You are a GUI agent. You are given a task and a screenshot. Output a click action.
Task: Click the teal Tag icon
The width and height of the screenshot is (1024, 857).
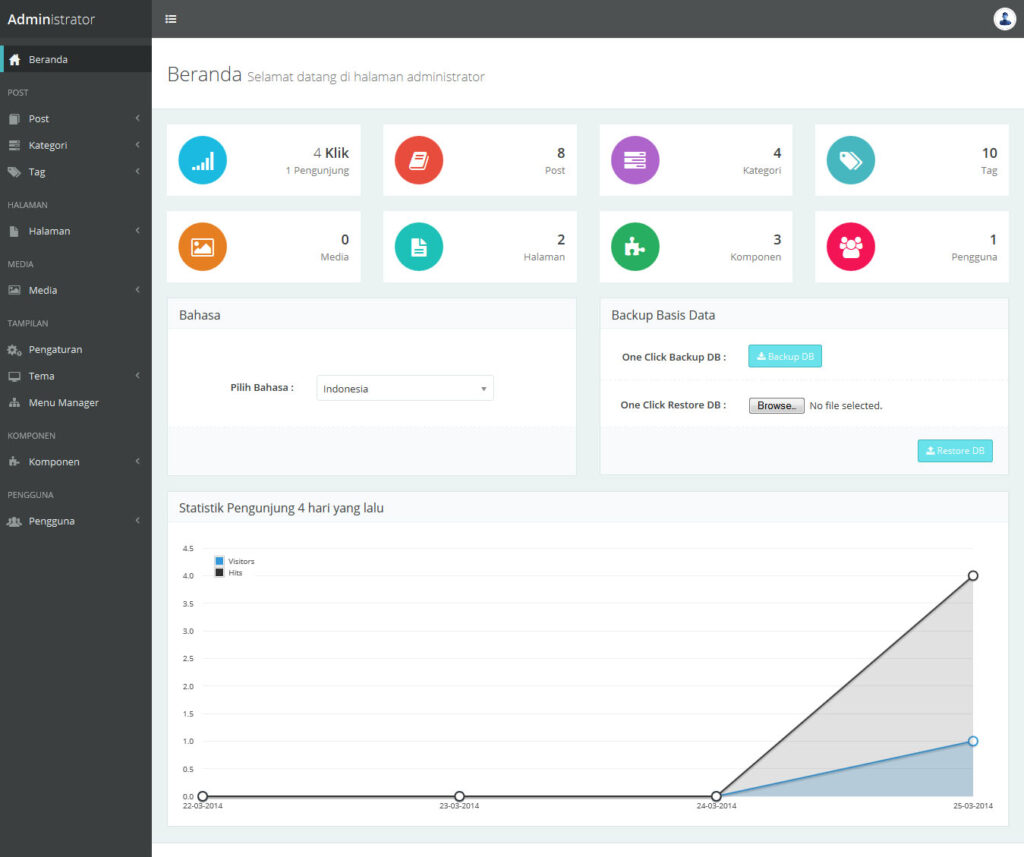[x=850, y=160]
